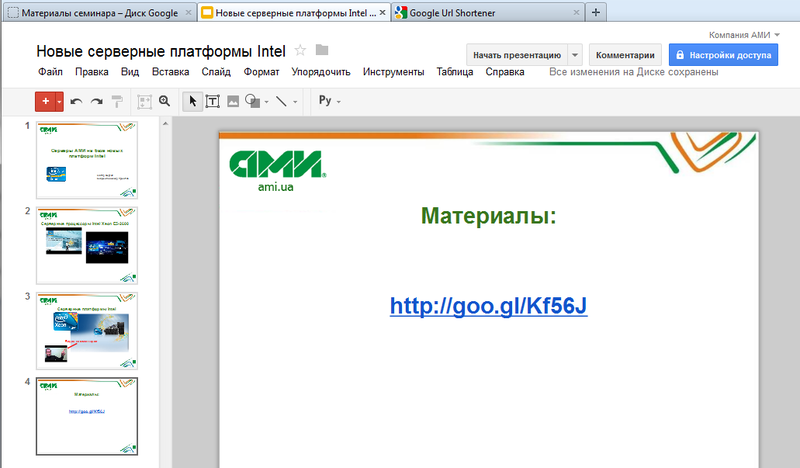
Task: Open the Компания АМИ account dropdown
Action: (x=744, y=35)
